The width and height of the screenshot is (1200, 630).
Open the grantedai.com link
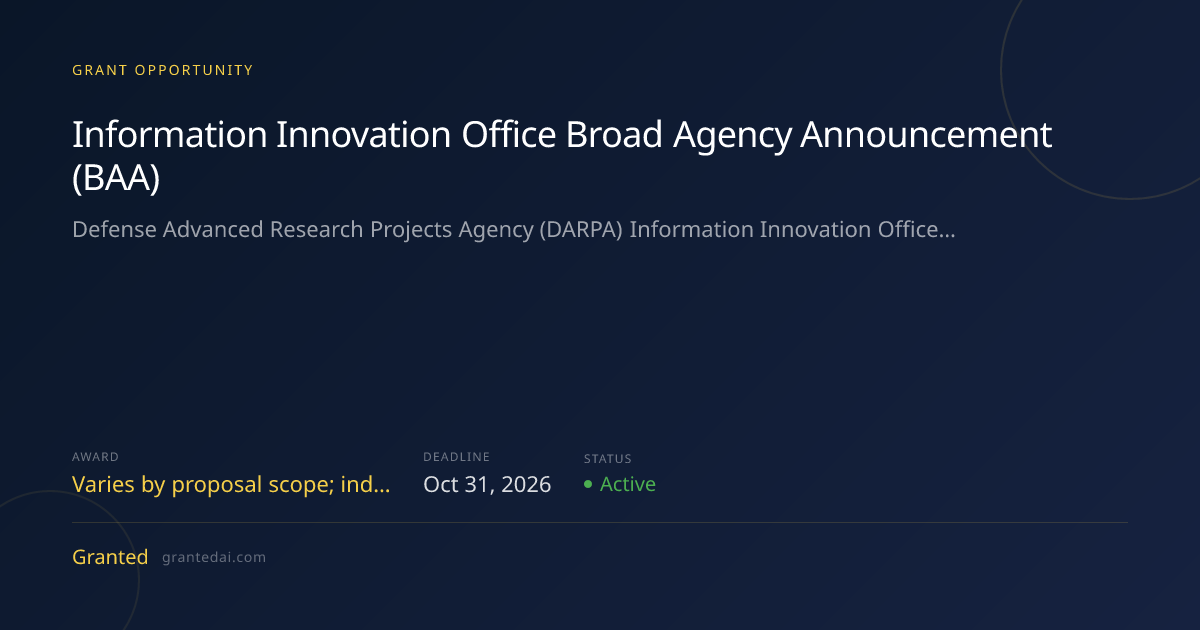point(214,558)
